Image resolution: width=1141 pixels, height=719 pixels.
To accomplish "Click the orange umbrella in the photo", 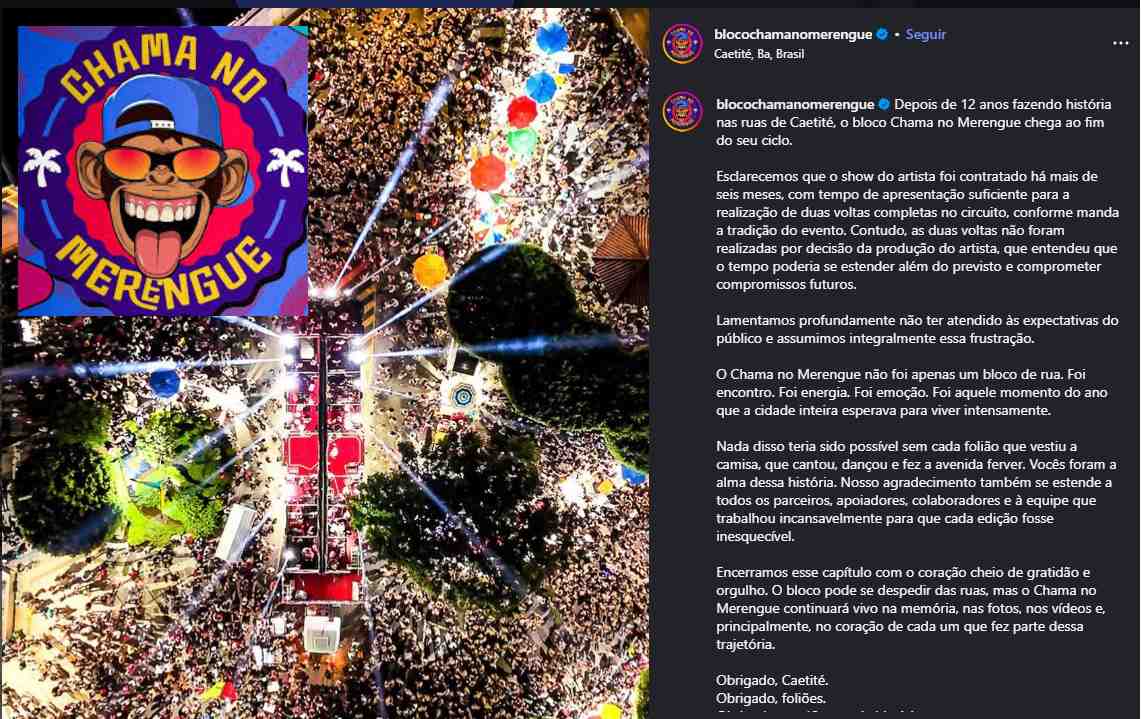I will tap(430, 270).
